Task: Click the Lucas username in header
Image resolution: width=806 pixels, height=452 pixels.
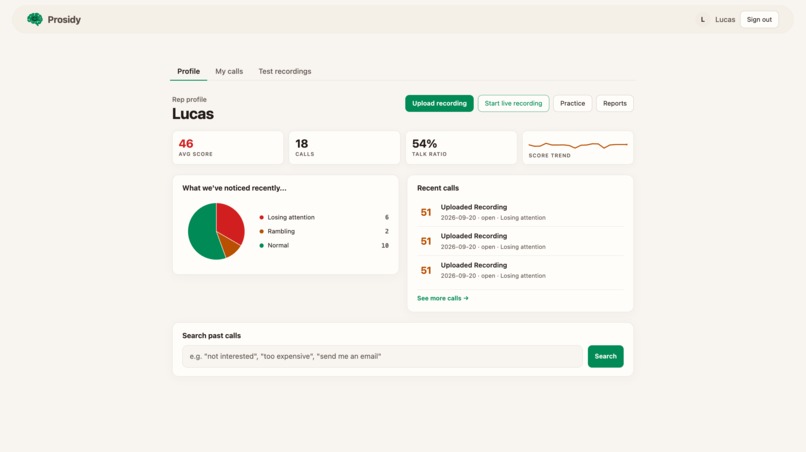Action: point(725,20)
